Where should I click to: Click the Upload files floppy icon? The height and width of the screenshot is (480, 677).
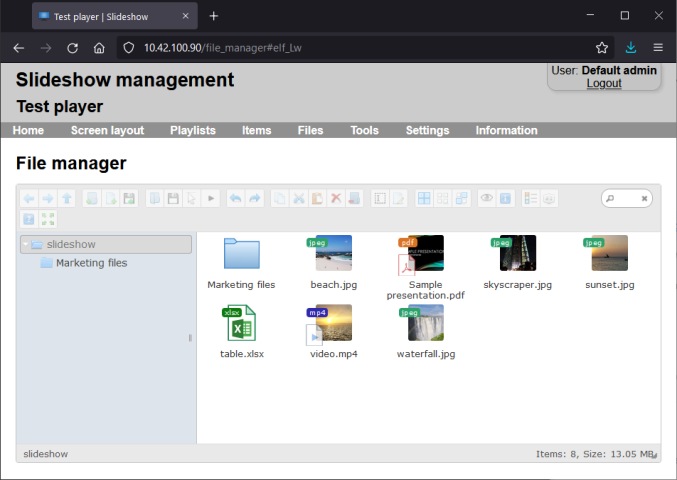point(129,199)
